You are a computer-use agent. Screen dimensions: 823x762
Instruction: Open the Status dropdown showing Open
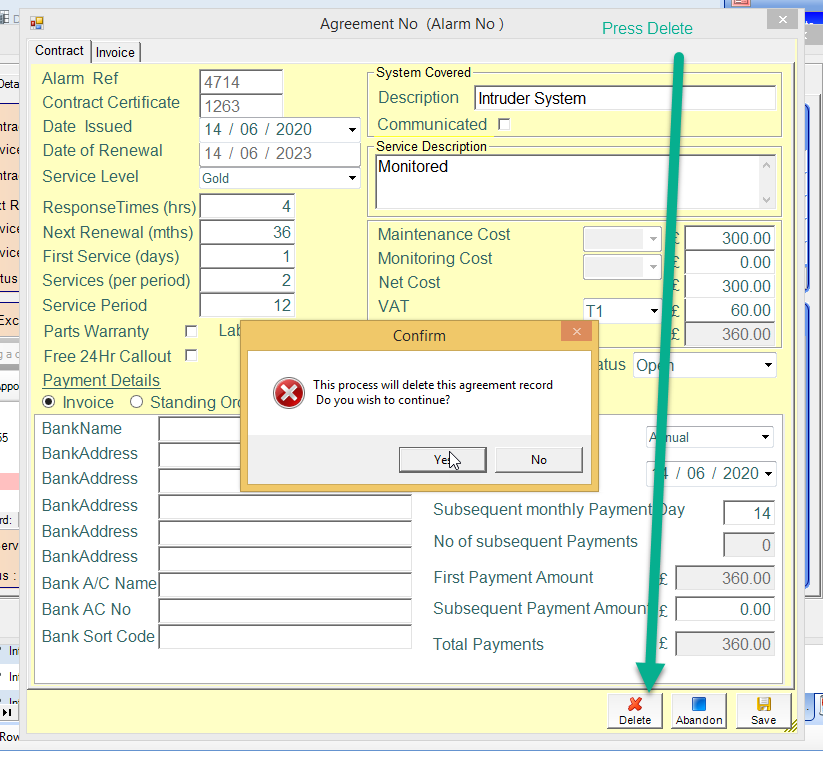click(x=768, y=365)
